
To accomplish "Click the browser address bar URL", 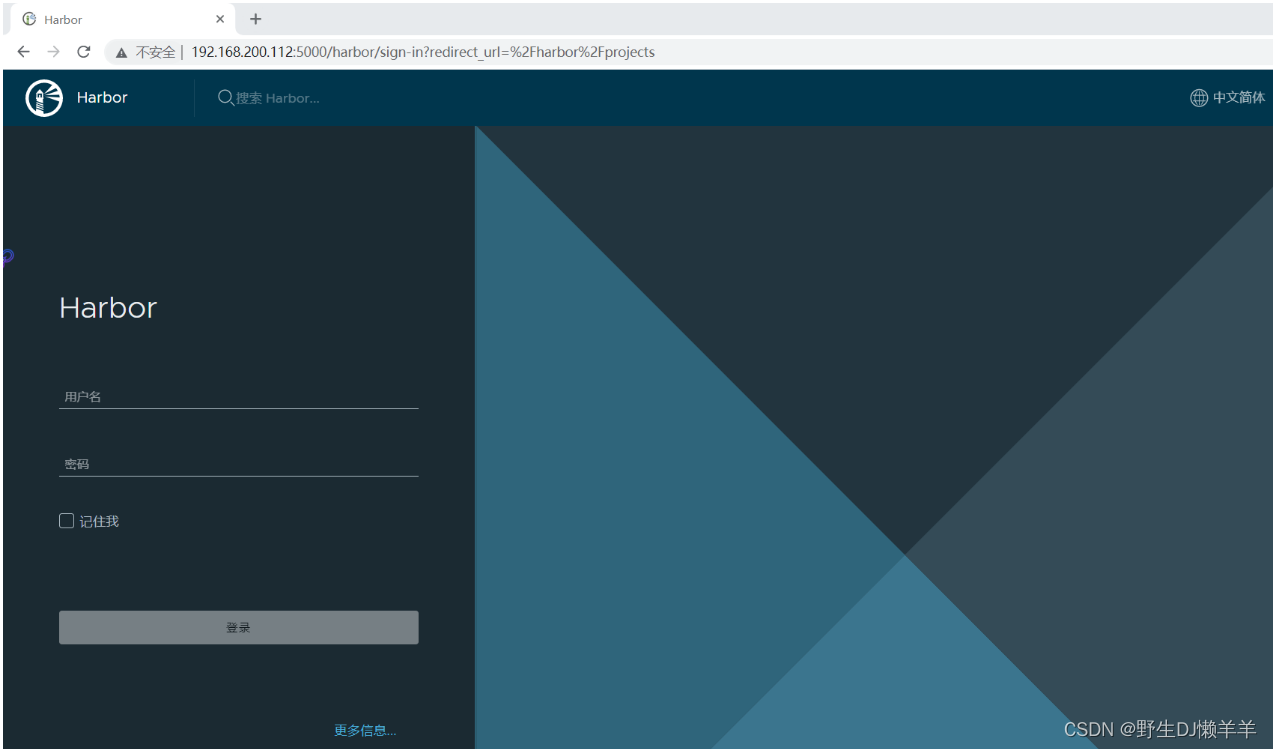I will 420,51.
